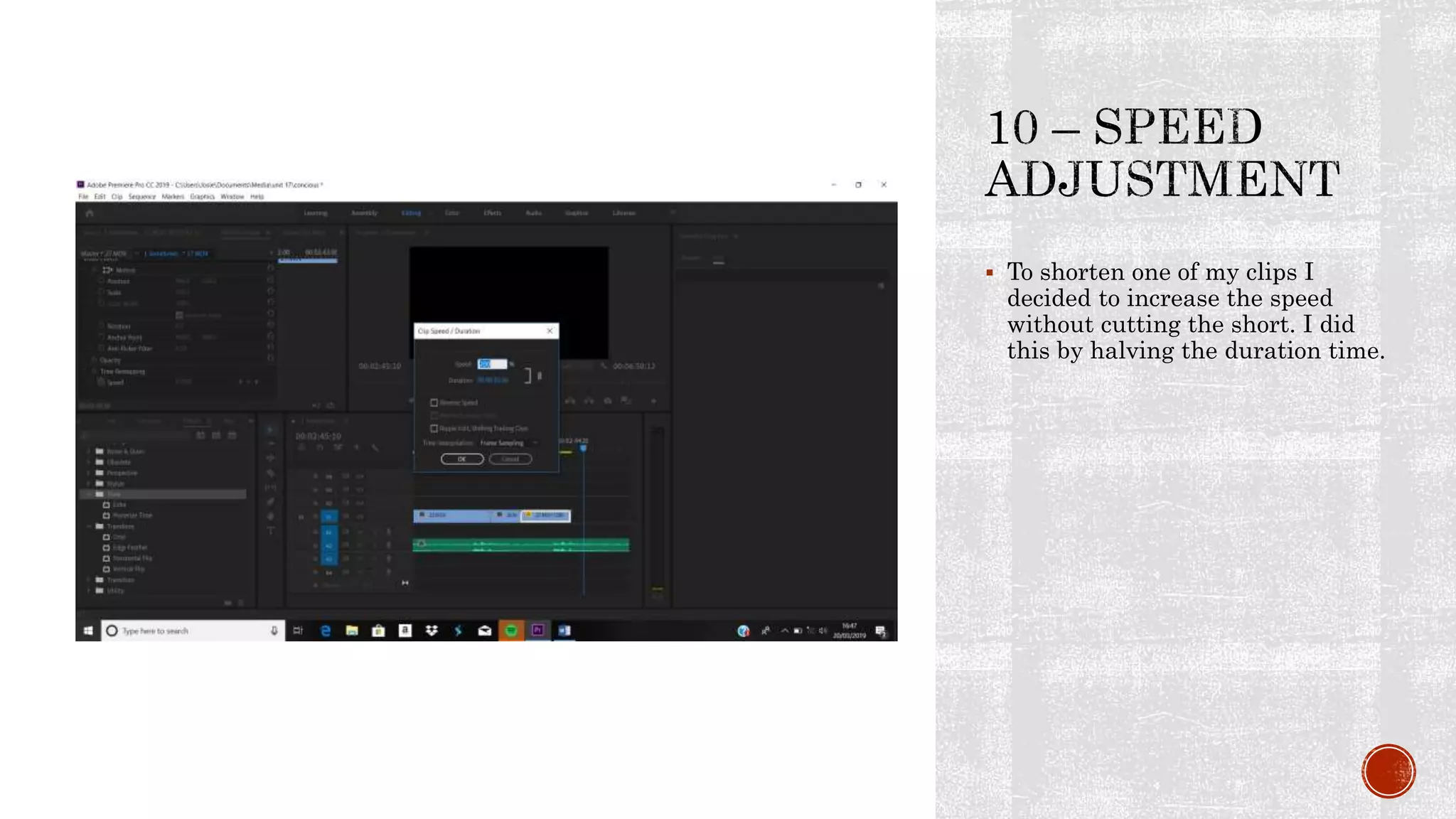Select the green audio clip in timeline

coord(521,545)
